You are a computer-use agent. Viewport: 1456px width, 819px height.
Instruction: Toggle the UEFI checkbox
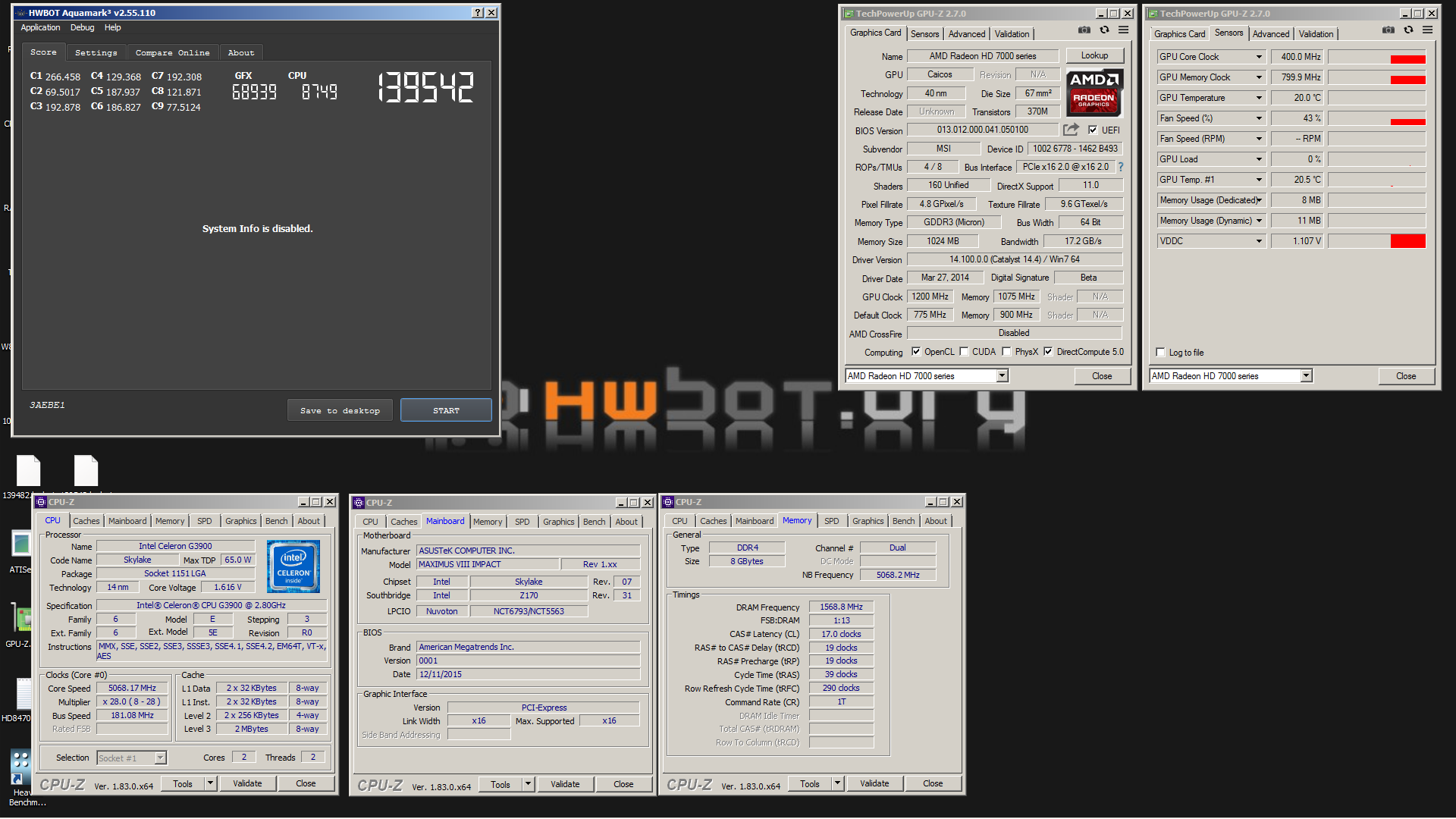(x=1093, y=130)
